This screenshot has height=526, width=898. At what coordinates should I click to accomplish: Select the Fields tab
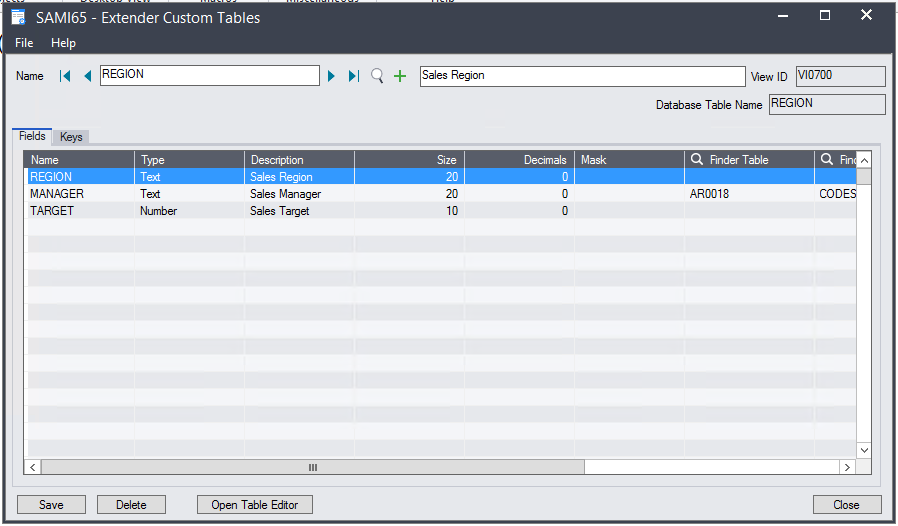coord(32,136)
